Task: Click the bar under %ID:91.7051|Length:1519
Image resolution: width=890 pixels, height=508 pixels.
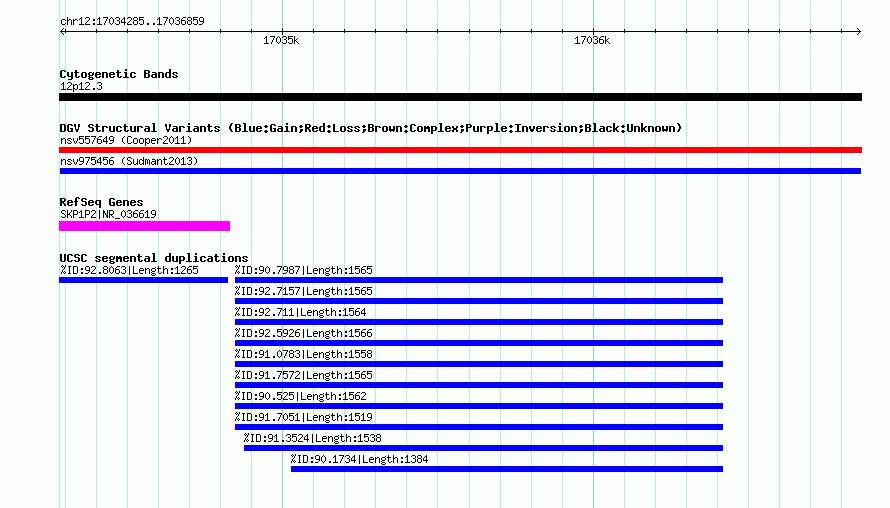Action: click(x=479, y=427)
